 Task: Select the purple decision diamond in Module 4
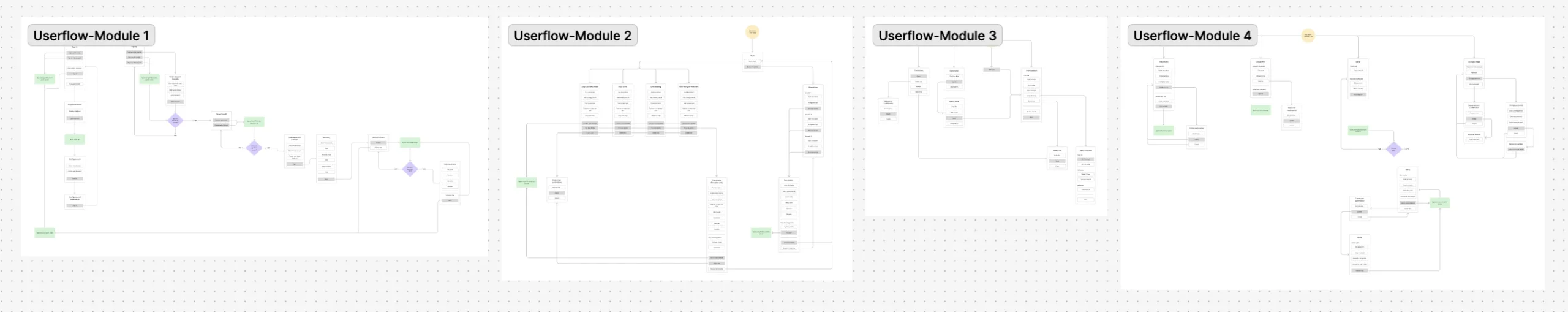[x=1393, y=148]
